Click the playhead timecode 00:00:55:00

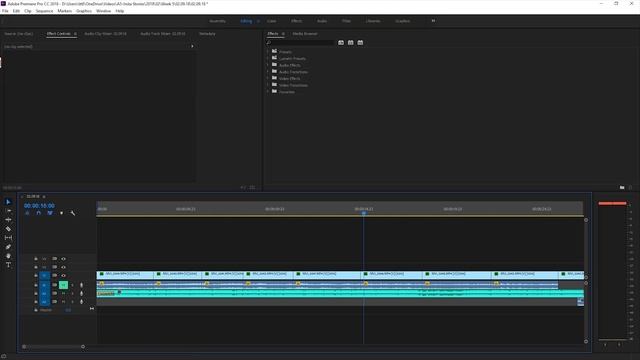click(x=39, y=206)
